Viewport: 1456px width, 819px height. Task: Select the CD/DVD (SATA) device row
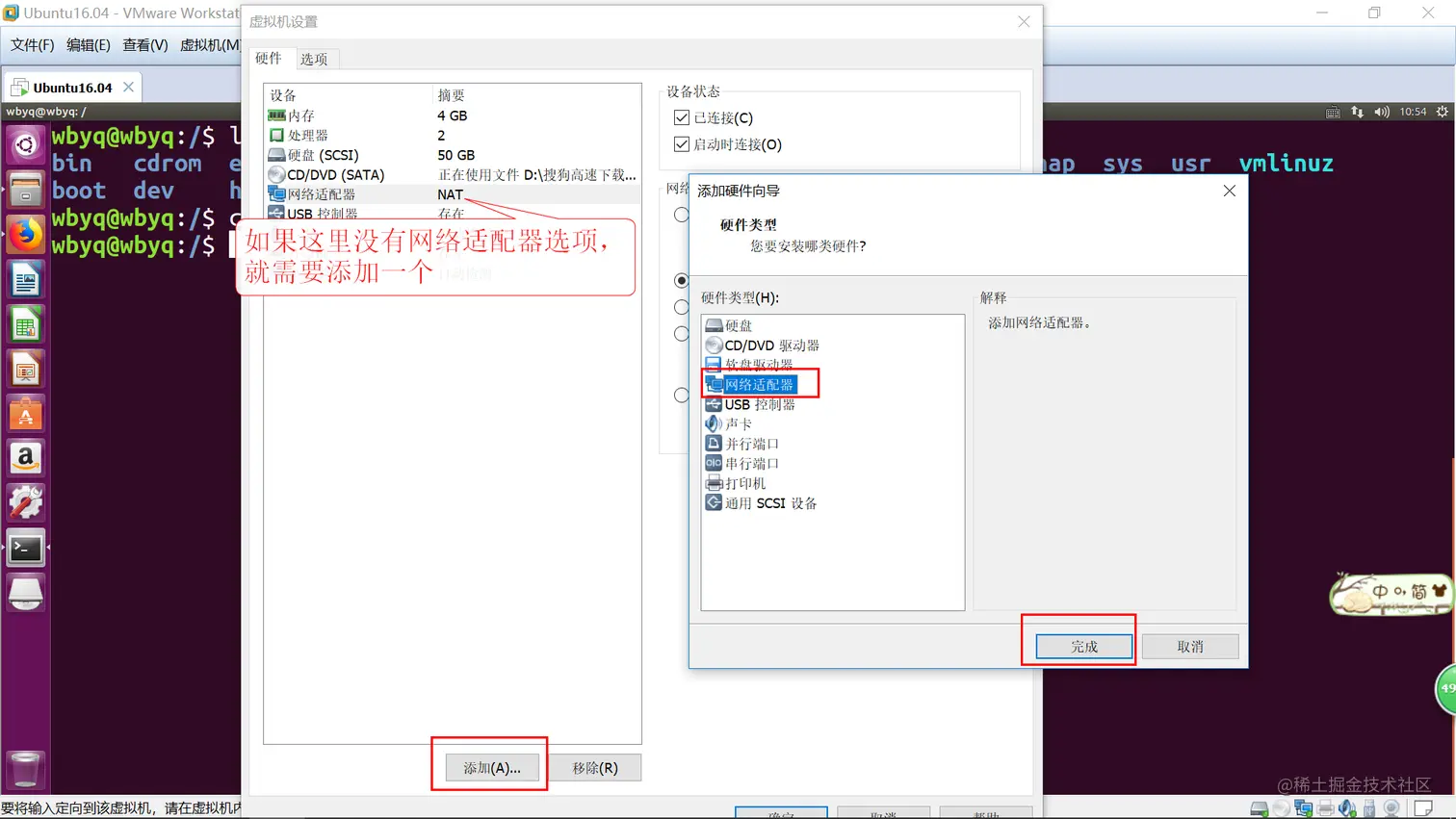[x=453, y=175]
